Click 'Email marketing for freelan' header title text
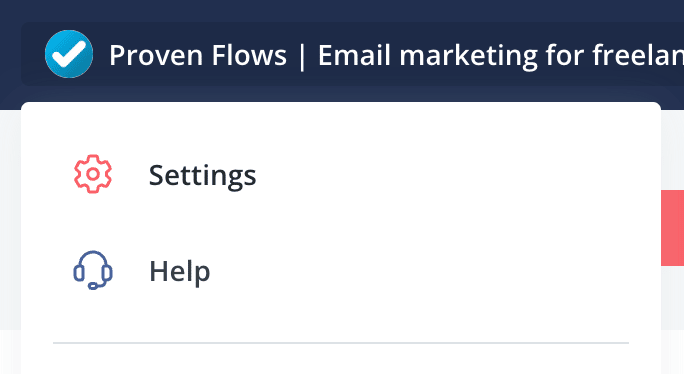This screenshot has height=374, width=684. 501,55
